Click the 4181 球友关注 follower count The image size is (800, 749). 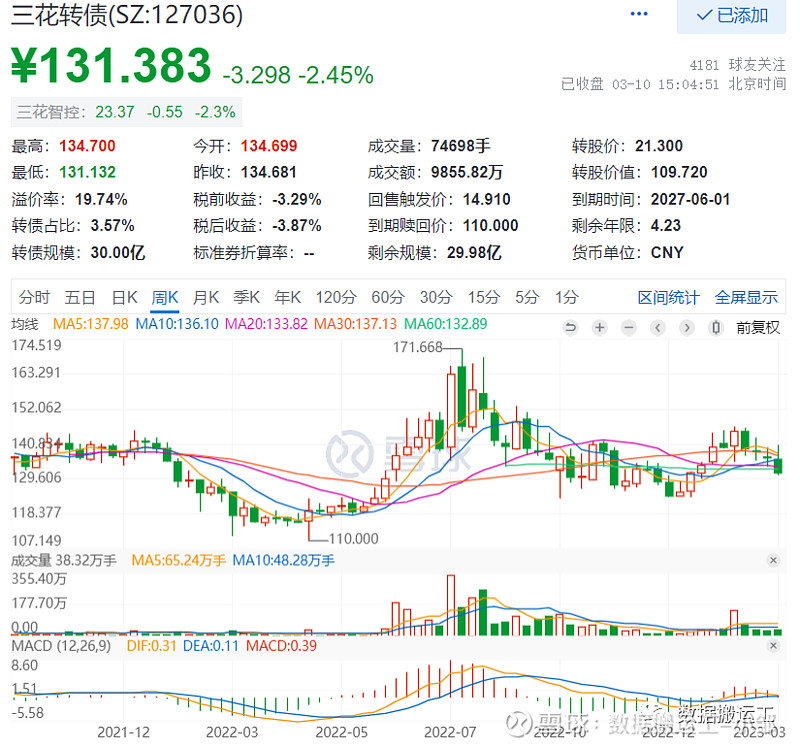(x=738, y=65)
